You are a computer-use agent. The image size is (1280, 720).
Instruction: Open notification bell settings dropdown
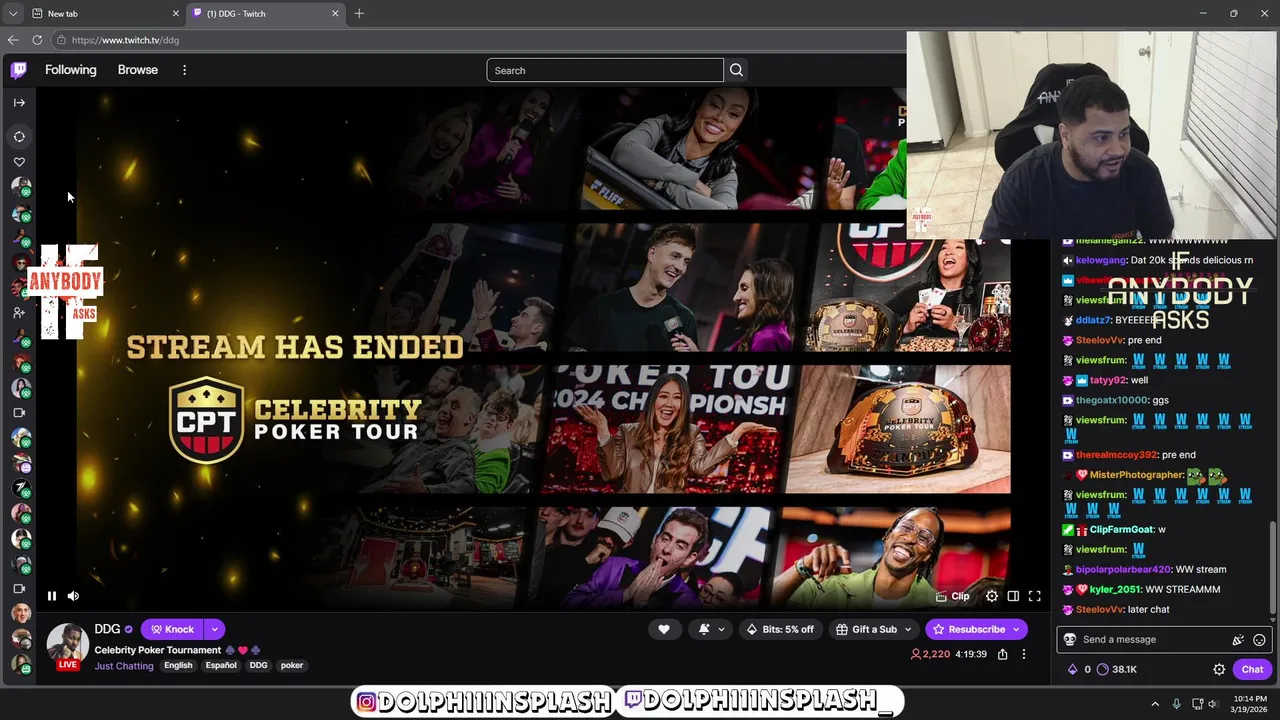[x=712, y=629]
